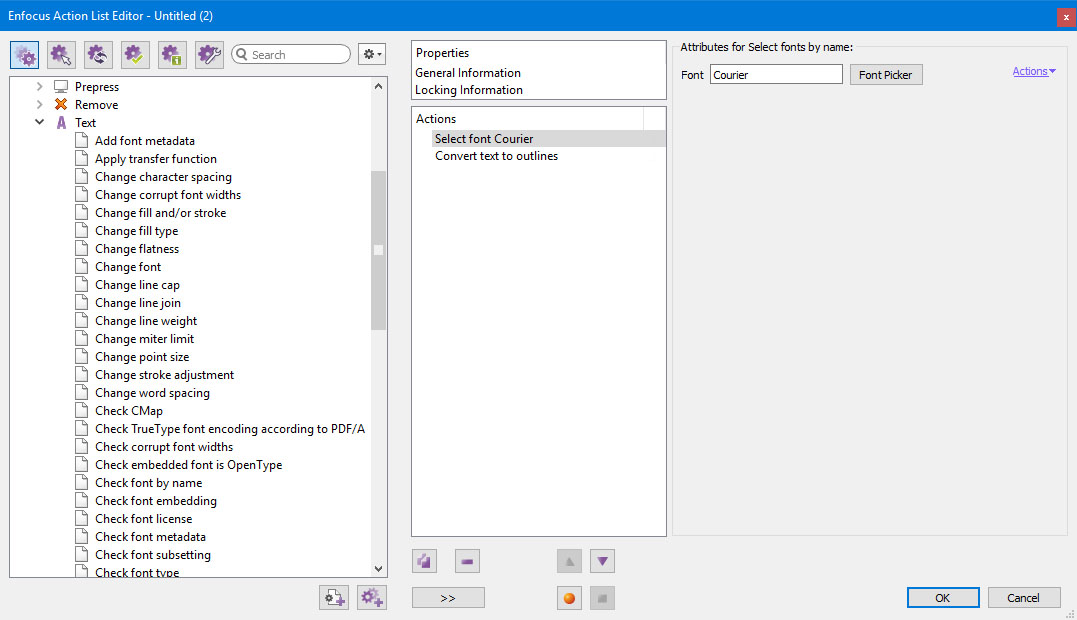Click the gear with wrench filter icon
The image size is (1077, 620).
pos(209,55)
